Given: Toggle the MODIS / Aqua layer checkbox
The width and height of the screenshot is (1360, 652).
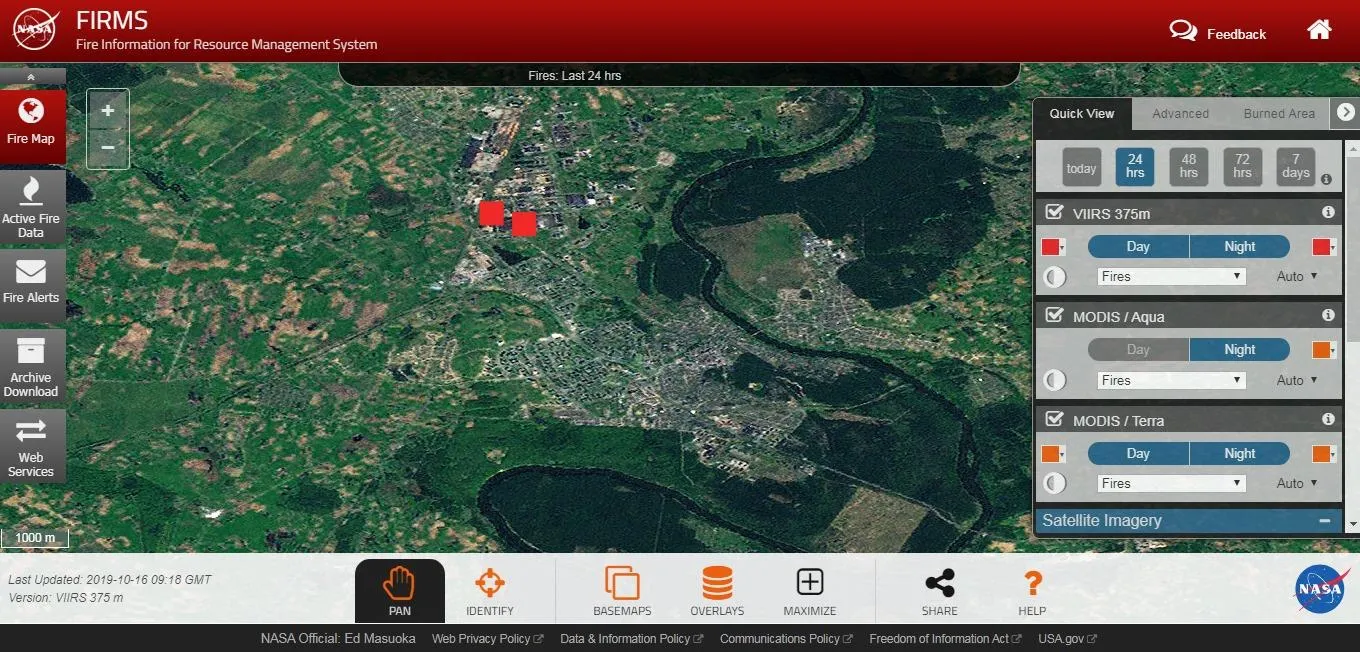Looking at the screenshot, I should click(1054, 315).
